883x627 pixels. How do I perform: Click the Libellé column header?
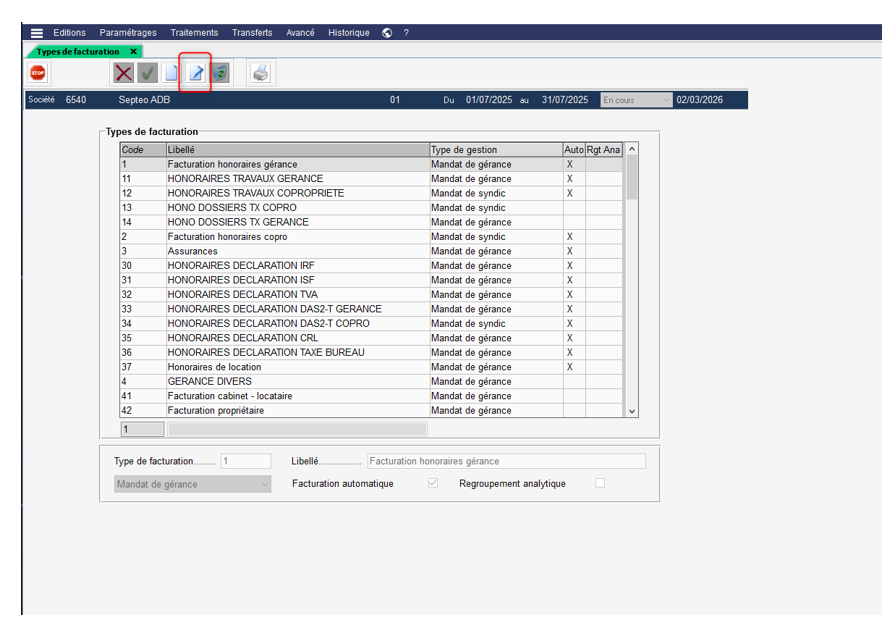297,150
